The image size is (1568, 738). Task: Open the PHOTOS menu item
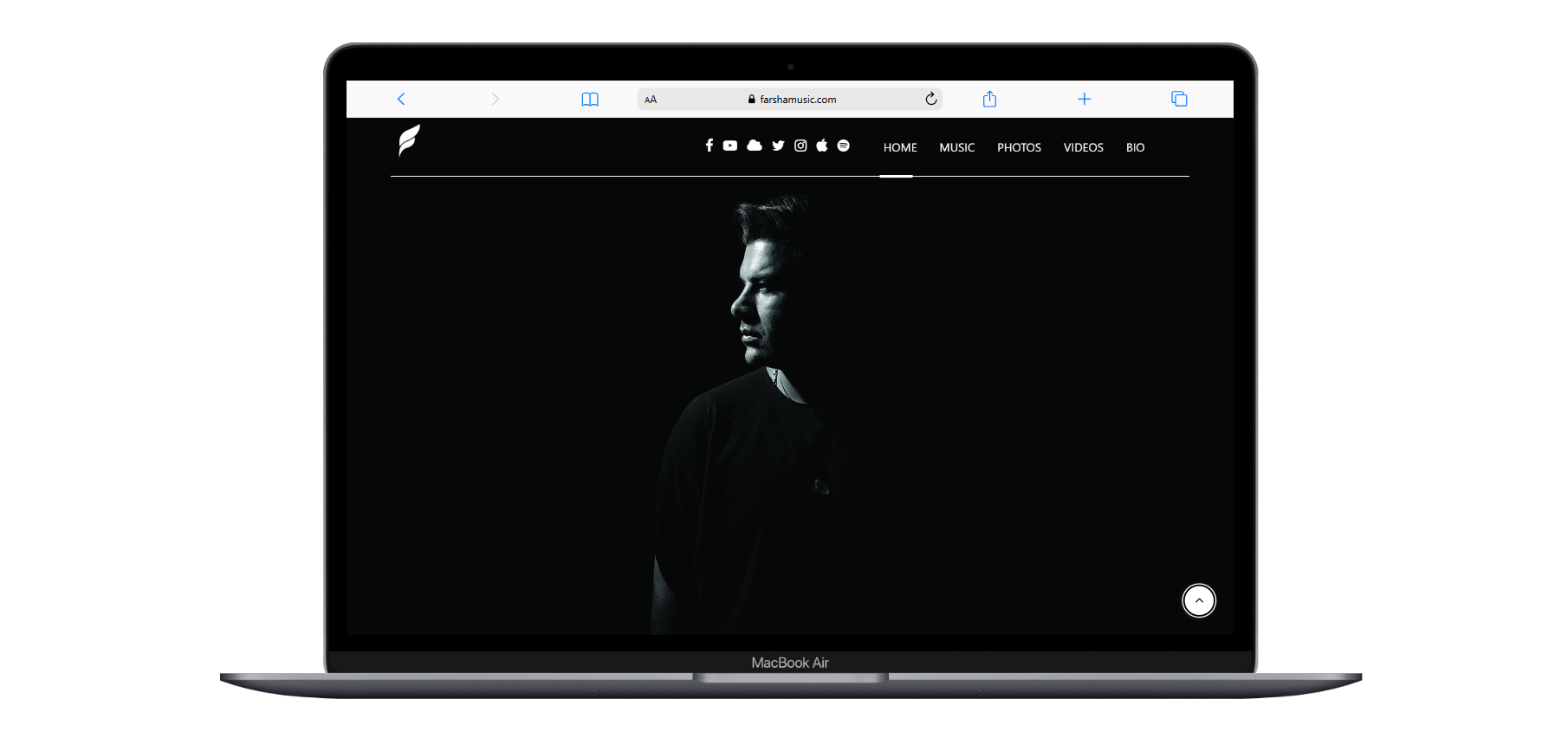click(1019, 148)
